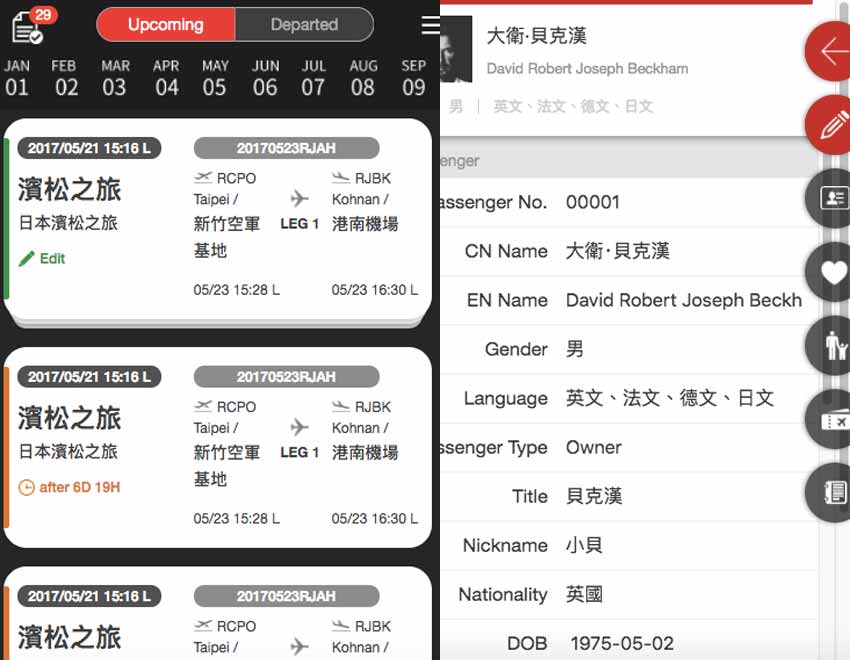The width and height of the screenshot is (850, 660).
Task: Select MAY 05 in the month bar
Action: (215, 79)
